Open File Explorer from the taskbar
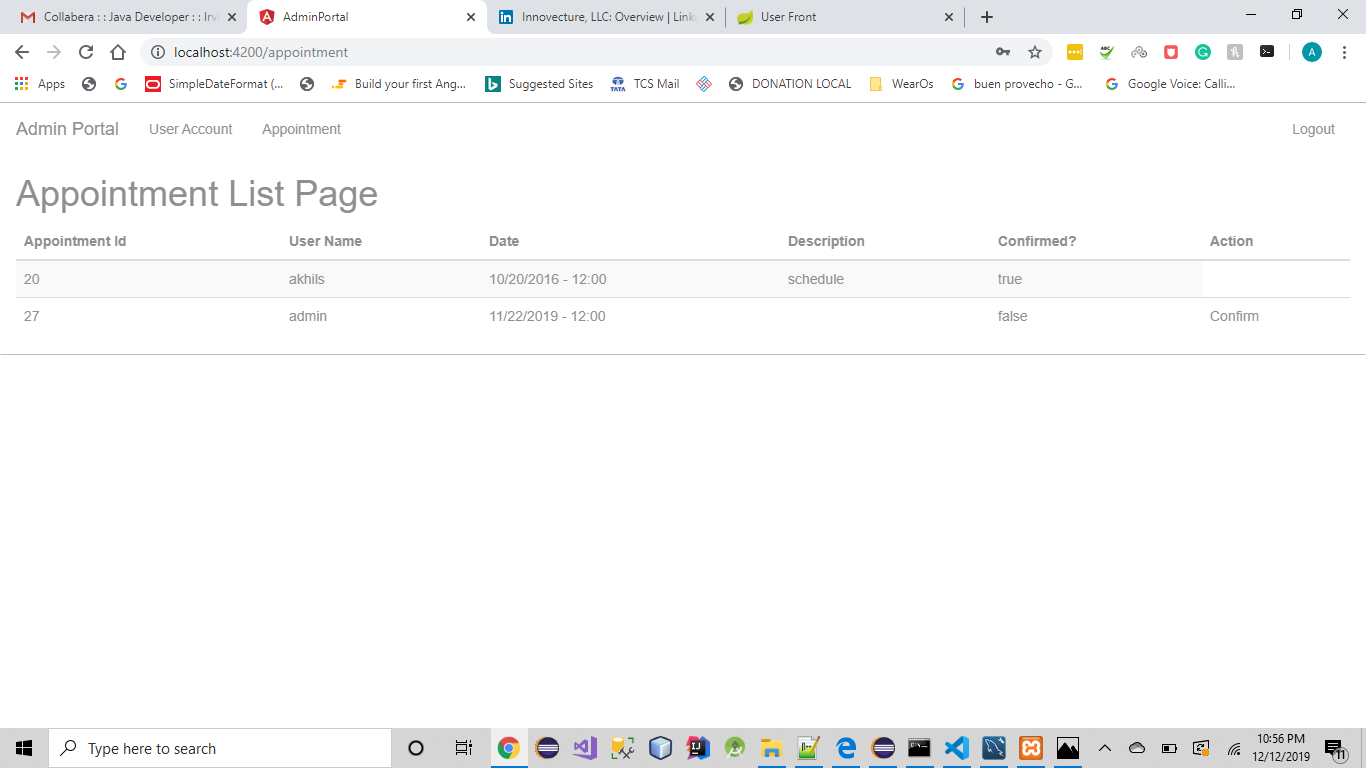 pyautogui.click(x=771, y=748)
